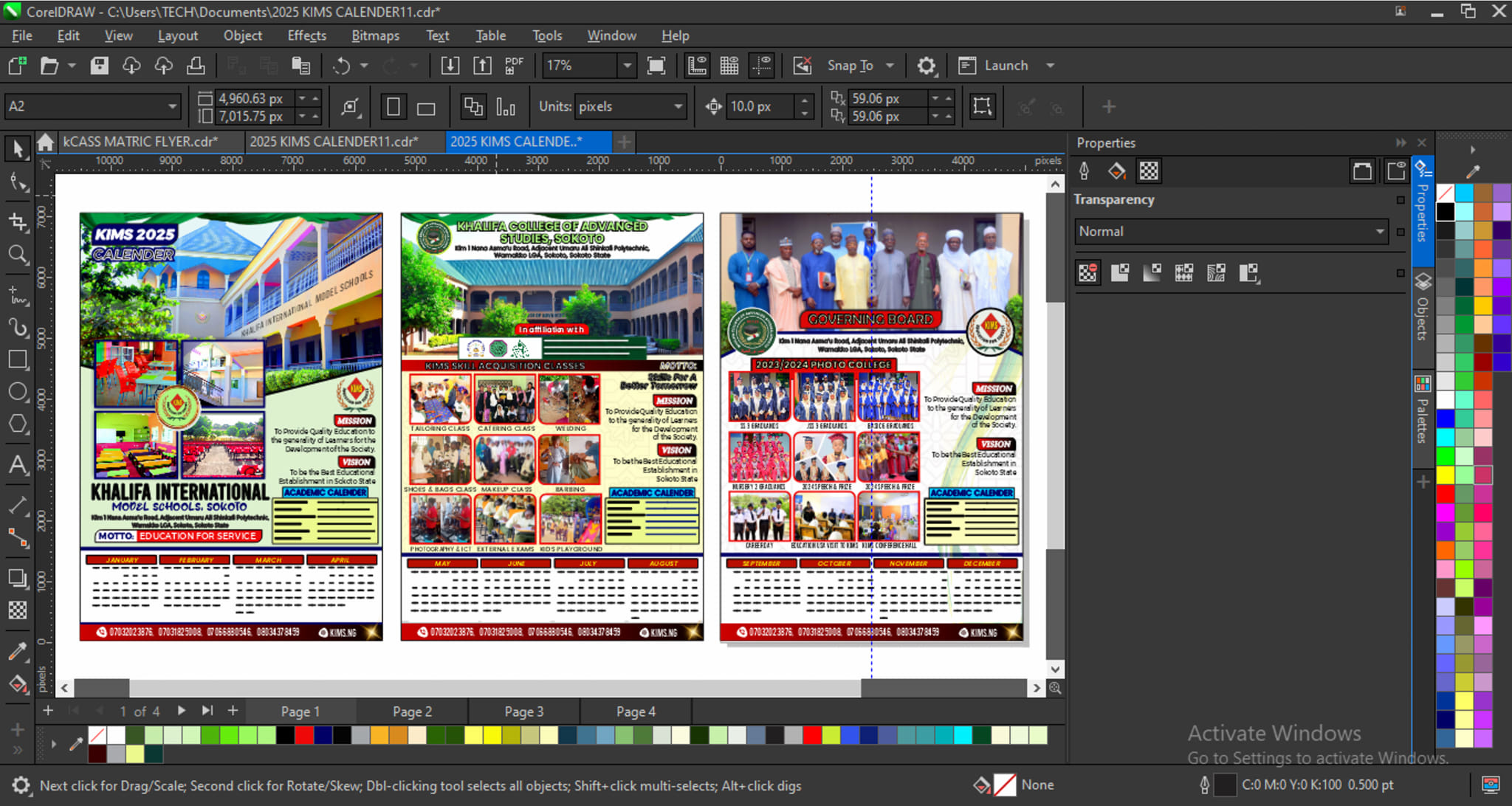Screen dimensions: 1512x806
Task: Expand the Snap To dropdown
Action: (890, 66)
